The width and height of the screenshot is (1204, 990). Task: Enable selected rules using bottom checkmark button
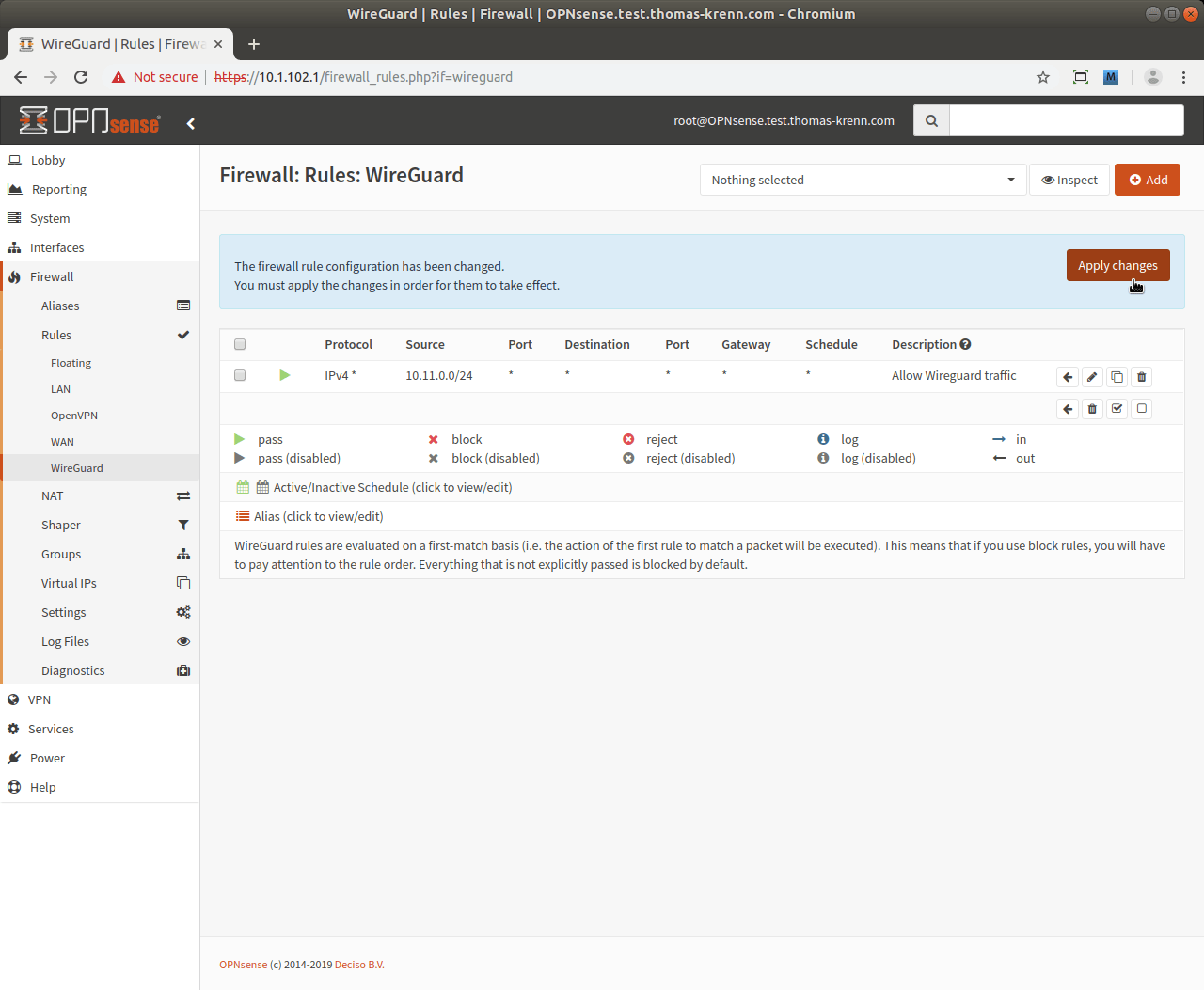1117,409
